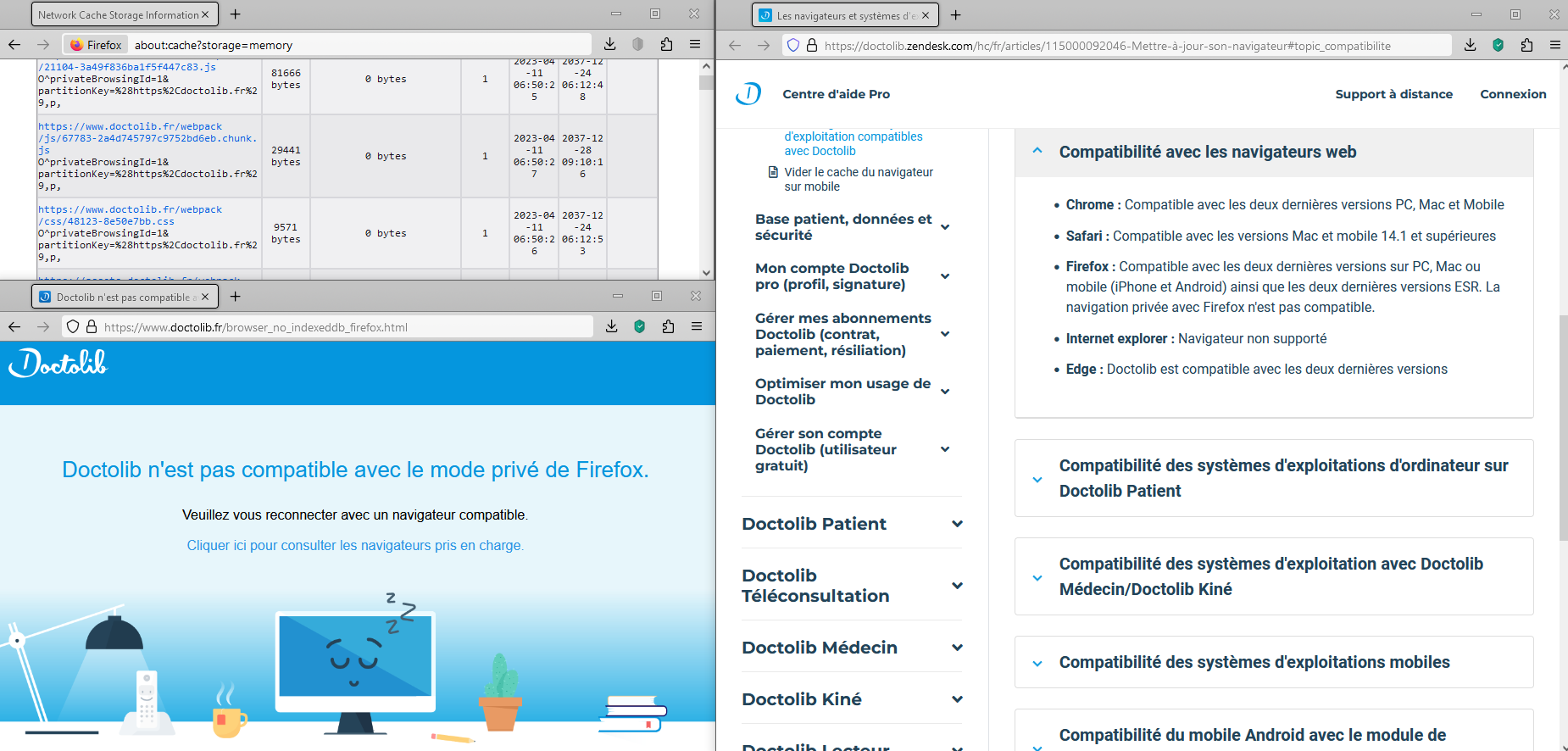Click tracking protection shield in the browser_no_indexeddb_firefox address bar
This screenshot has width=1568, height=751.
click(x=73, y=326)
